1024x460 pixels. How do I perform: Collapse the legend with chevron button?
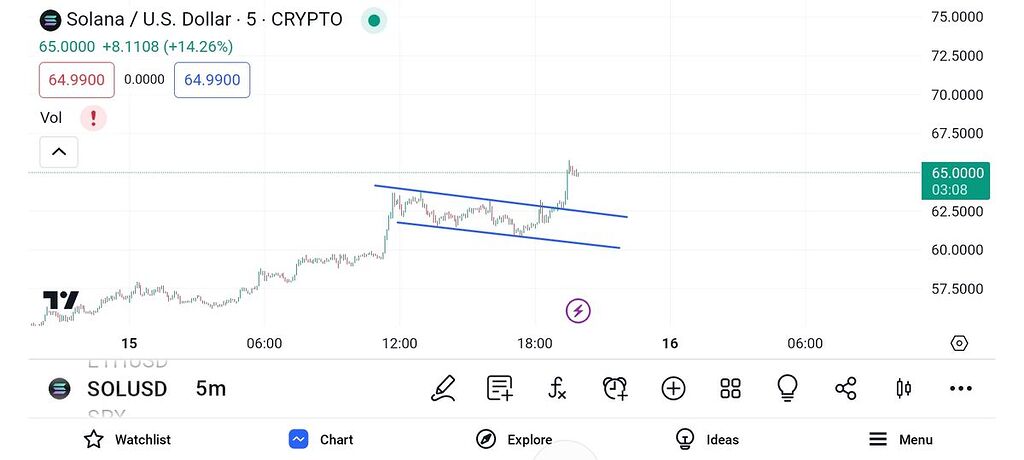tap(59, 152)
